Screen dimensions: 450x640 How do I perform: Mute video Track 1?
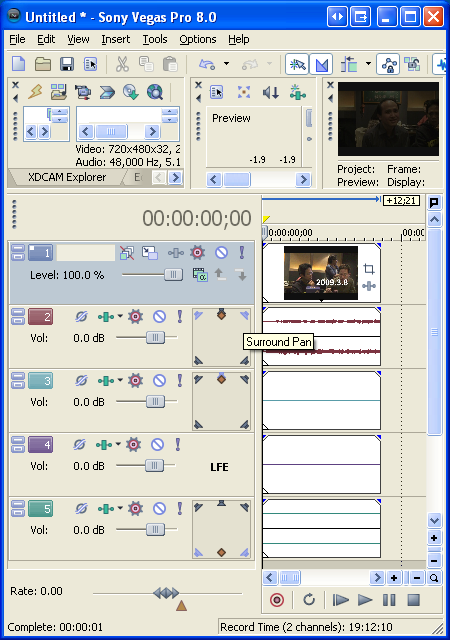221,253
